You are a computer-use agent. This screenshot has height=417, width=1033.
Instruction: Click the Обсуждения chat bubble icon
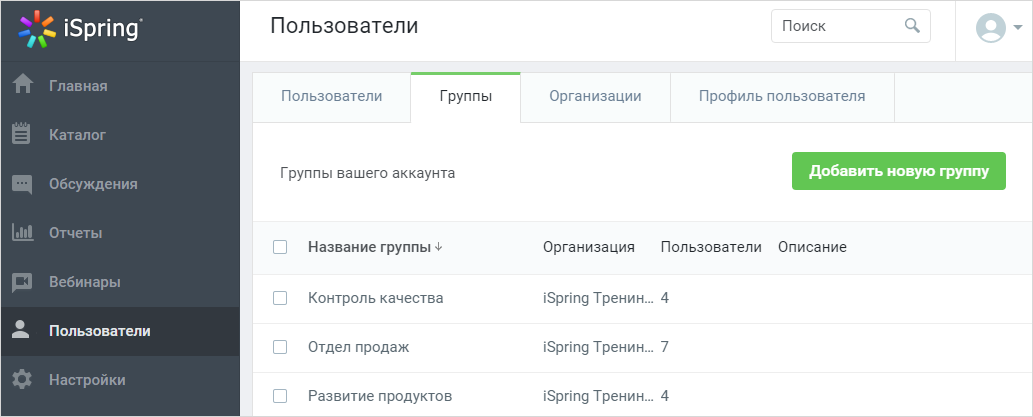(22, 184)
